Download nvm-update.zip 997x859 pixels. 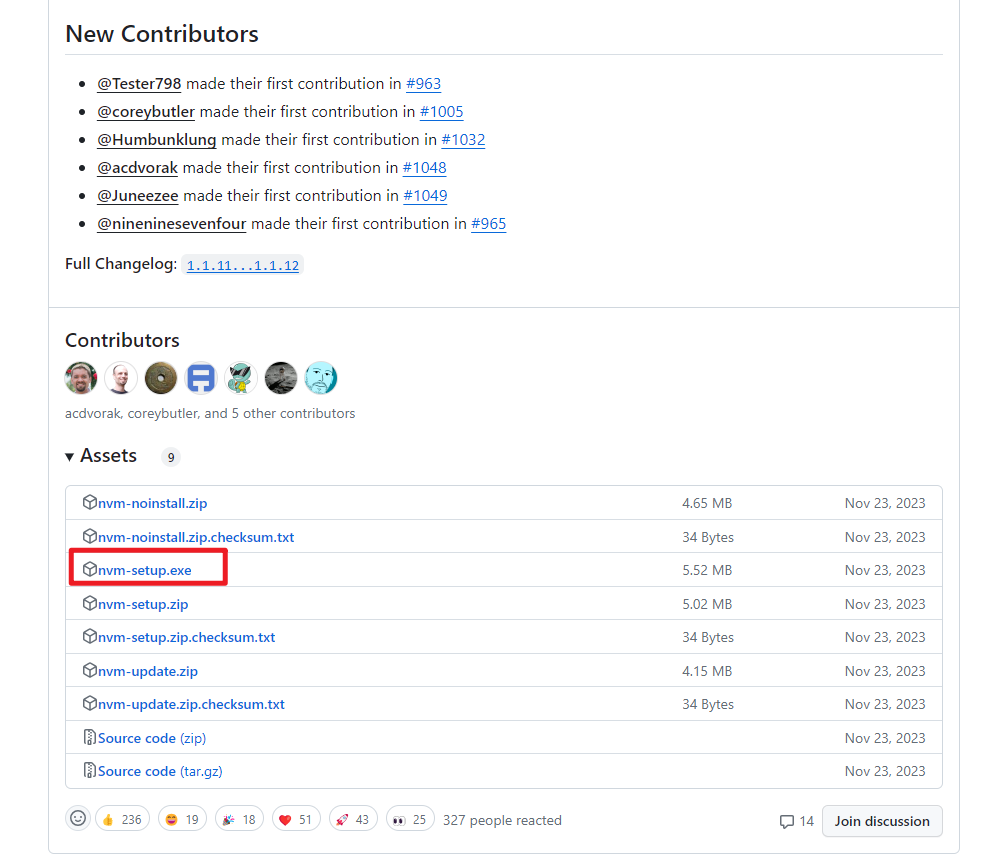tap(148, 671)
